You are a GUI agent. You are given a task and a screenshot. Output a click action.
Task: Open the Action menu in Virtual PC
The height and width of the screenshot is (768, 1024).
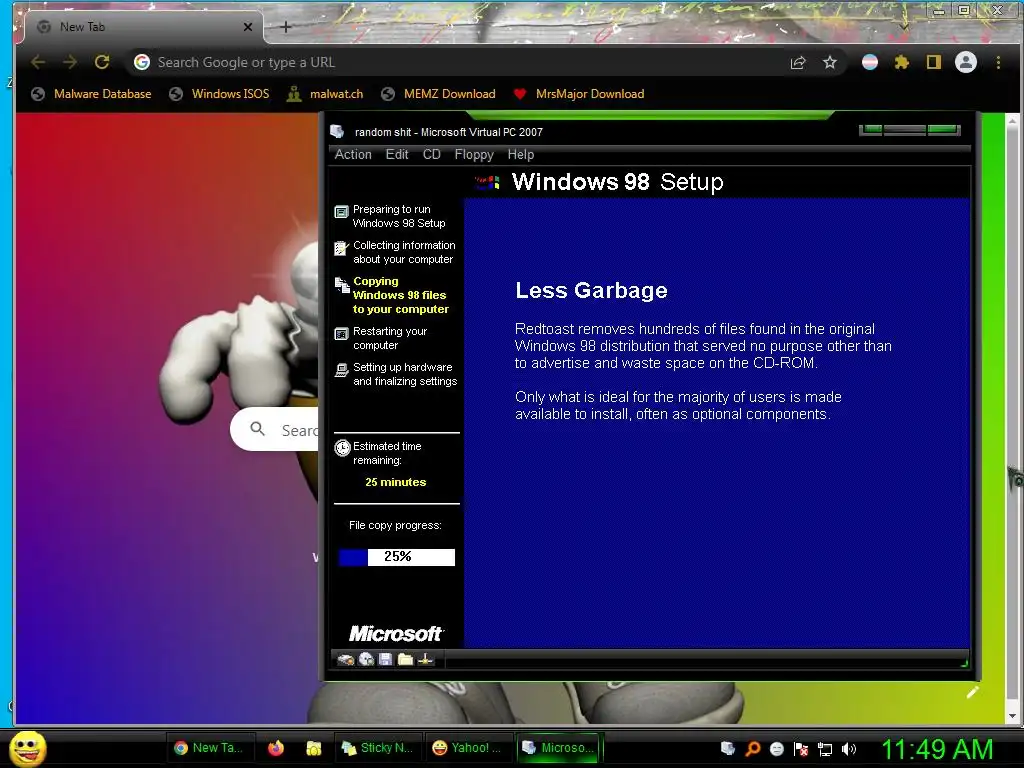(353, 154)
